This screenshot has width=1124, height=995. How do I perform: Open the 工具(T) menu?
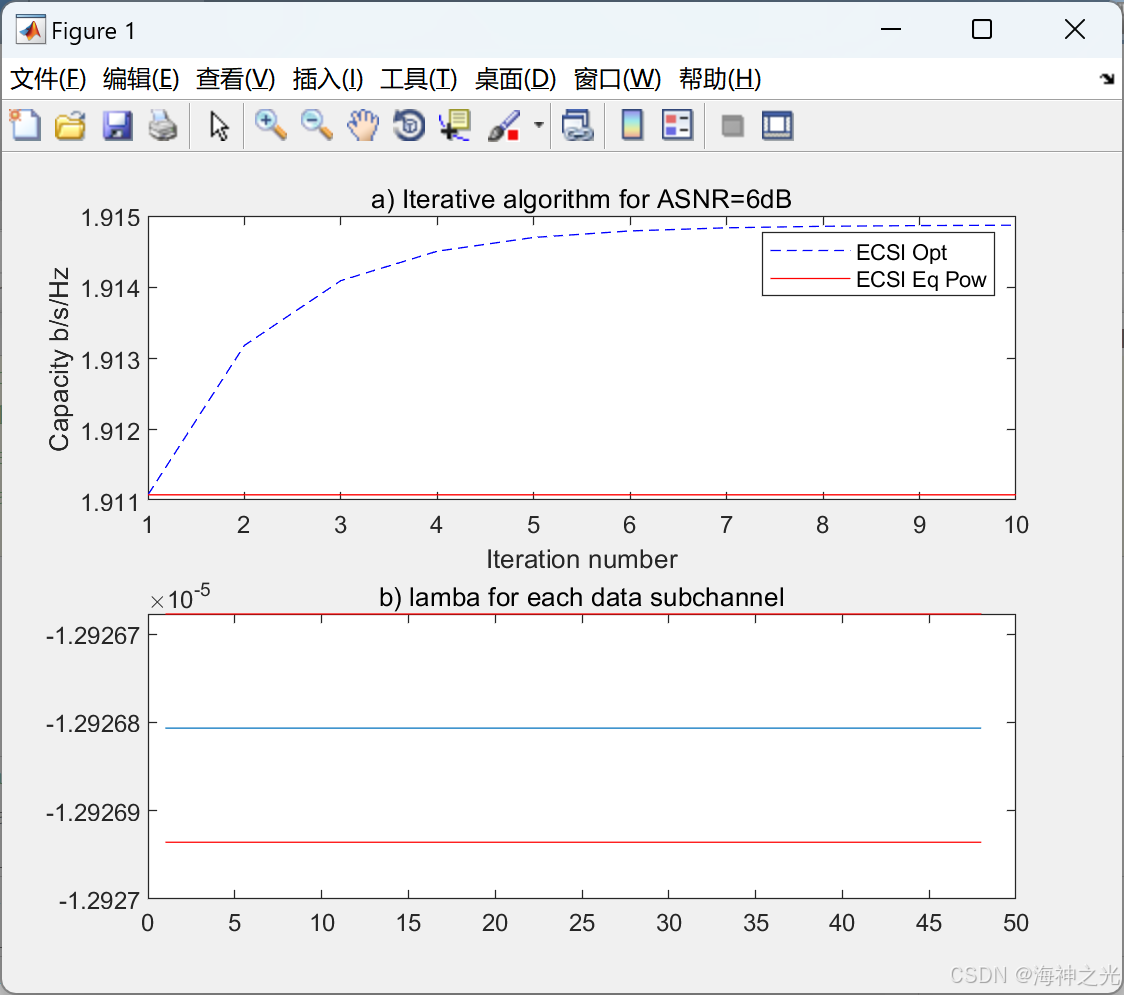tap(419, 79)
